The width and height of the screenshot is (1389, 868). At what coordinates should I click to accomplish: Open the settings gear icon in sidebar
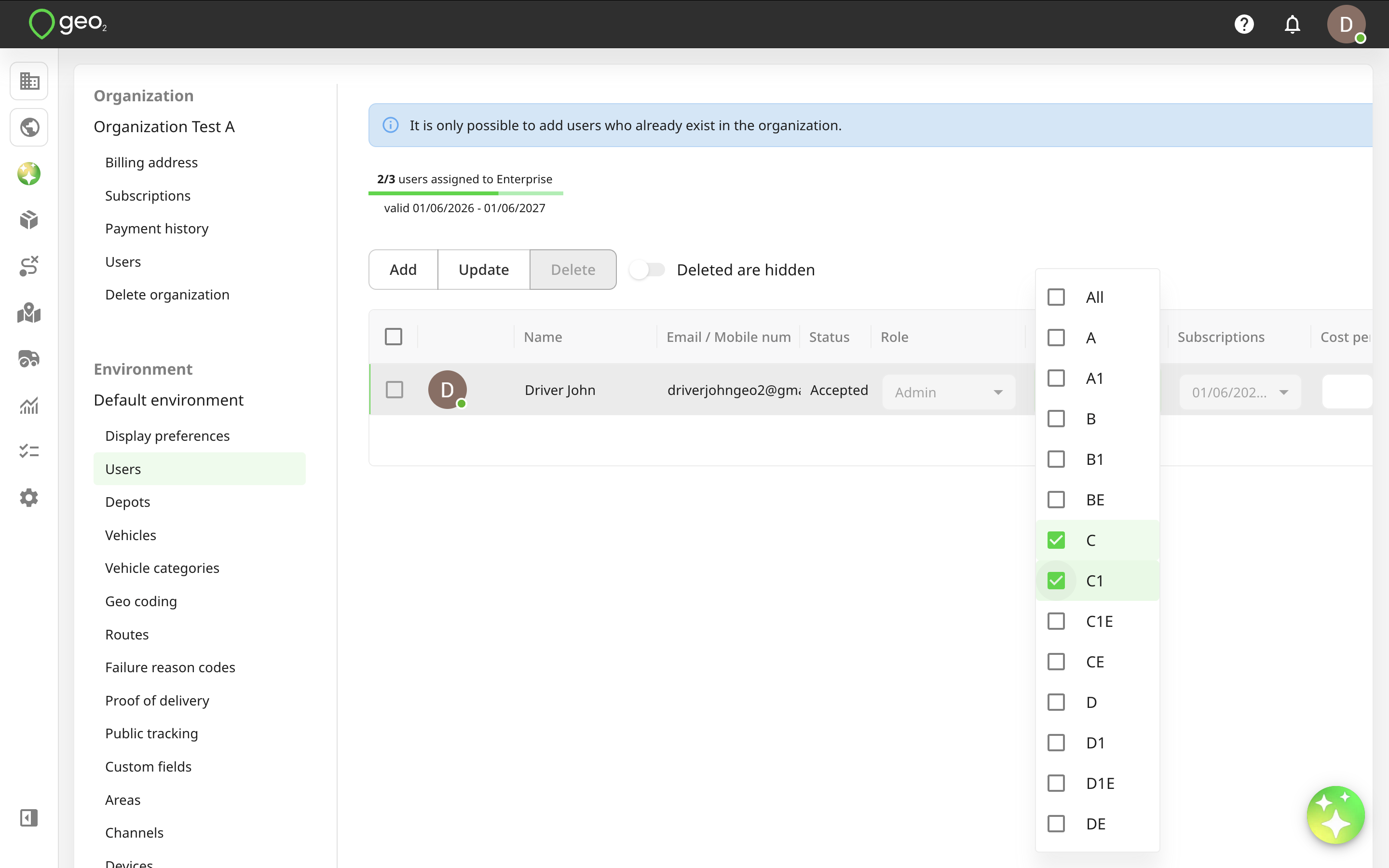(29, 498)
